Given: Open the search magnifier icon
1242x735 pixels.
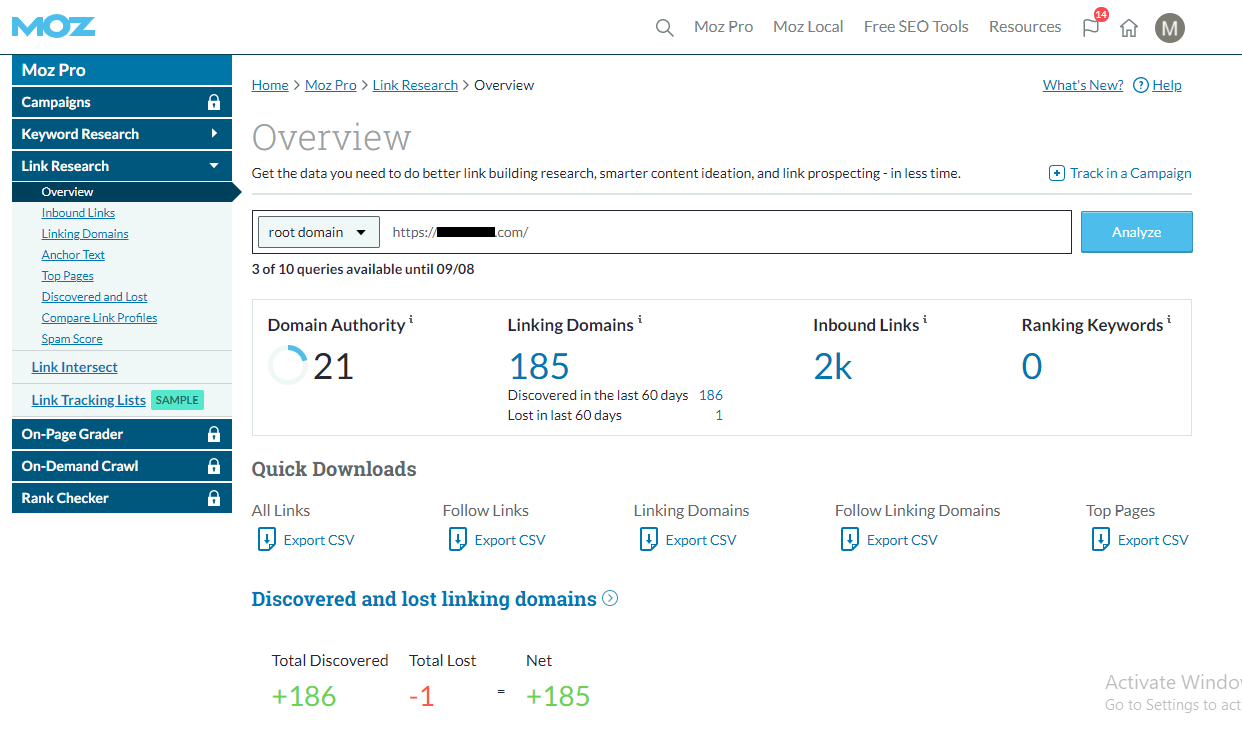Looking at the screenshot, I should (664, 28).
